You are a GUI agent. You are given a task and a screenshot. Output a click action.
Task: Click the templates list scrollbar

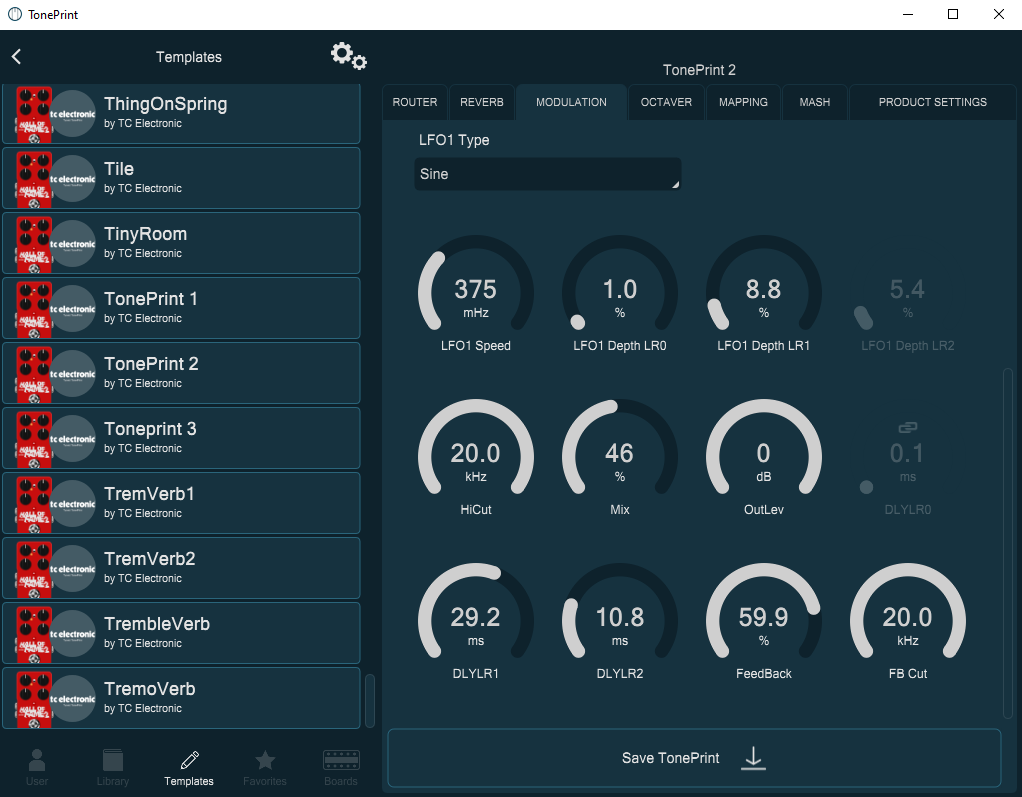370,701
